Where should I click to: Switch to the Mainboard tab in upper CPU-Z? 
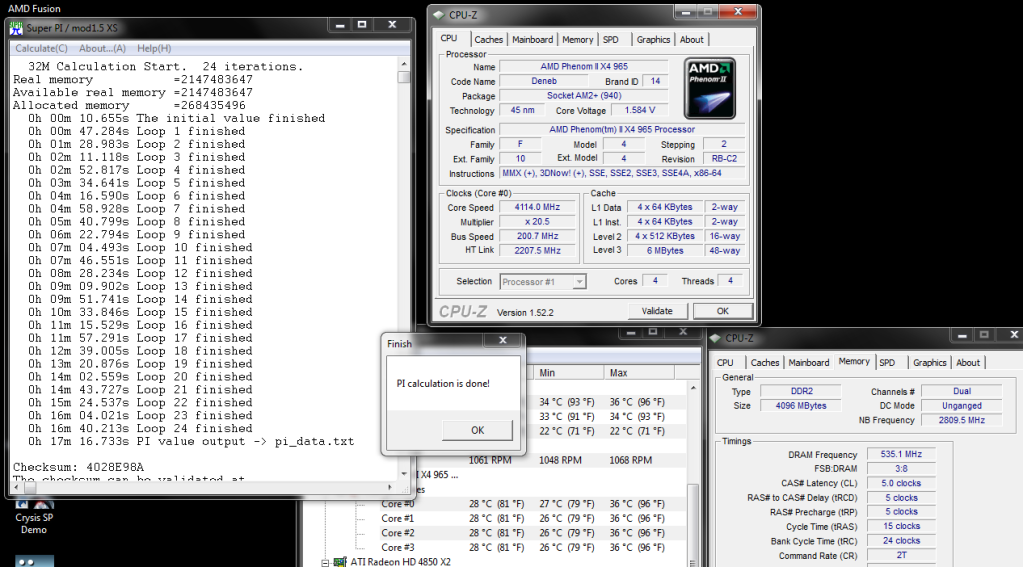coord(532,40)
